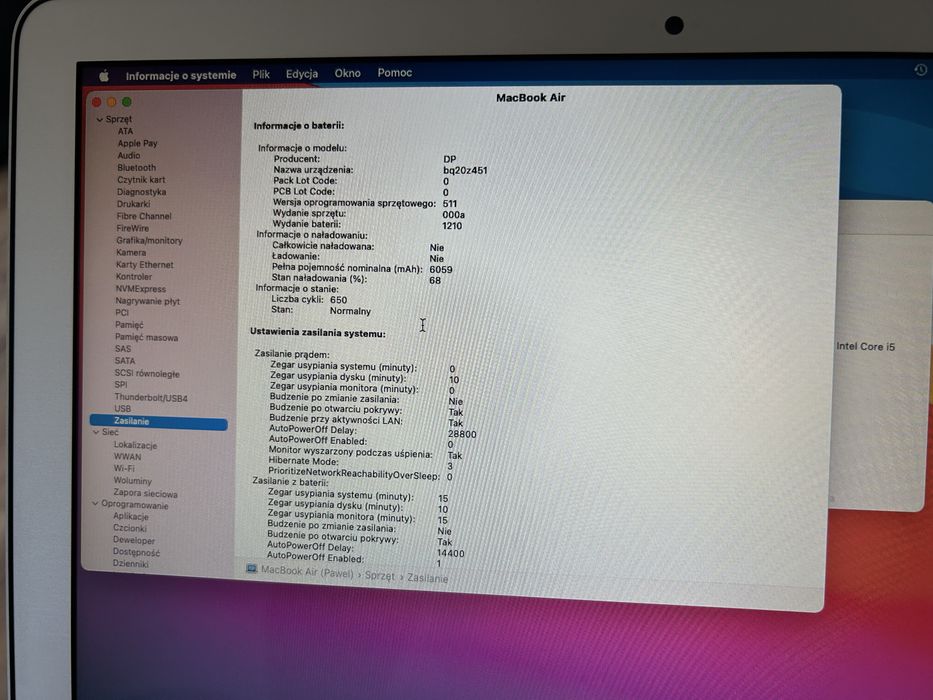Select NVMExpress in the sidebar
Viewport: 933px width, 700px height.
point(140,289)
